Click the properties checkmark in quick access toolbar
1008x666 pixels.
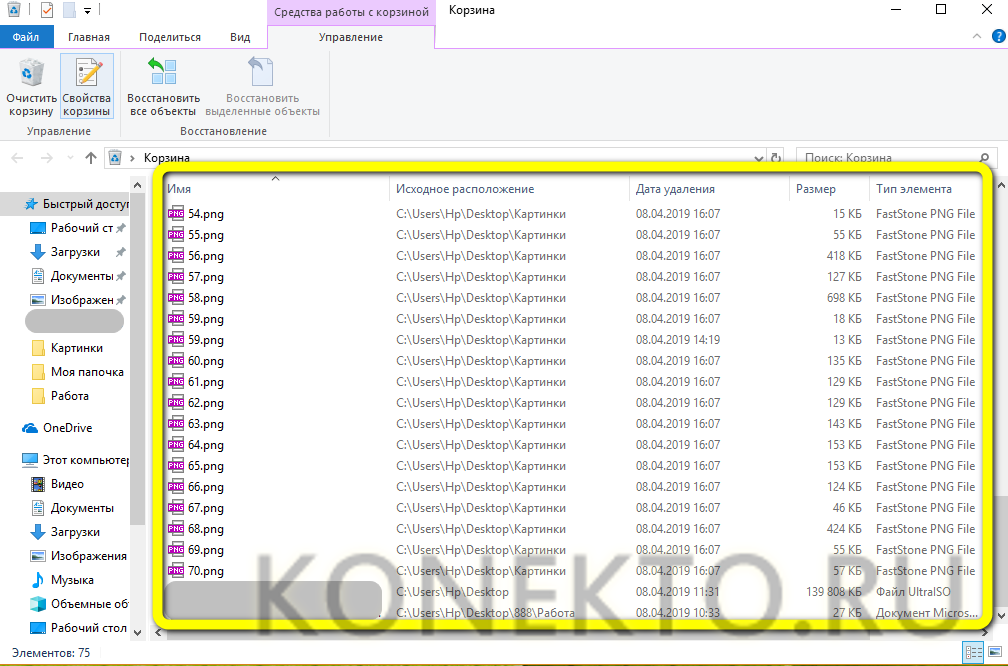[46, 10]
